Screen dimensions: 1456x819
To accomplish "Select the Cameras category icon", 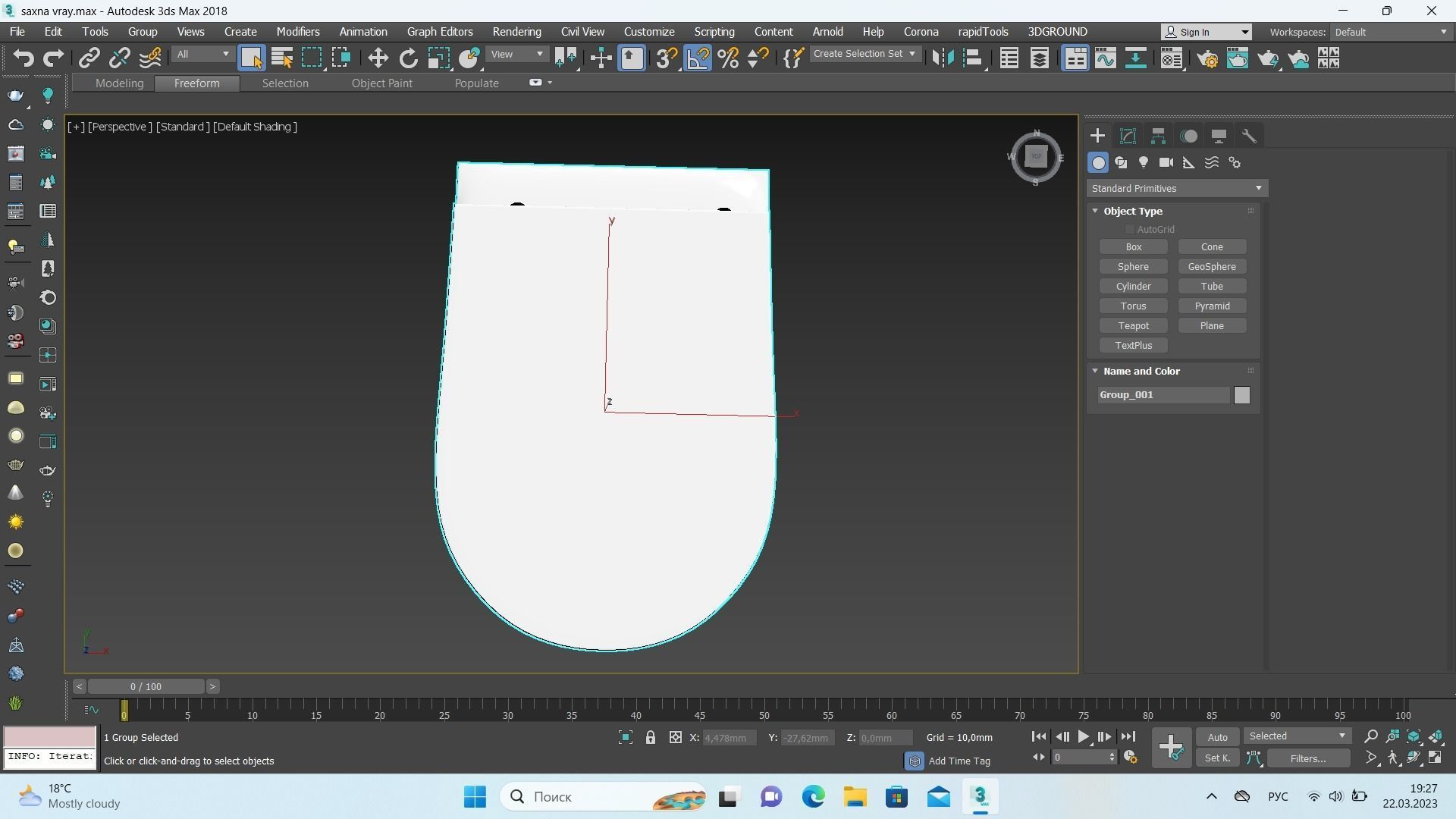I will 1166,163.
